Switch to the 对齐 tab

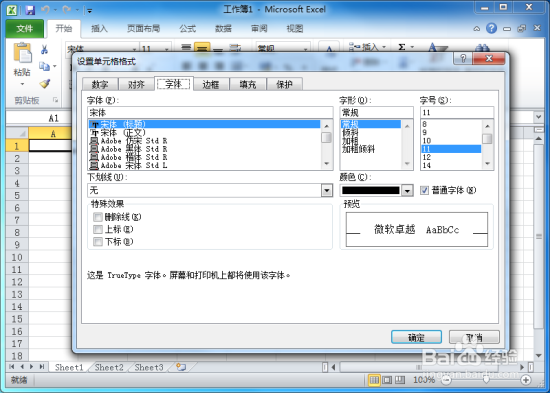pos(136,84)
